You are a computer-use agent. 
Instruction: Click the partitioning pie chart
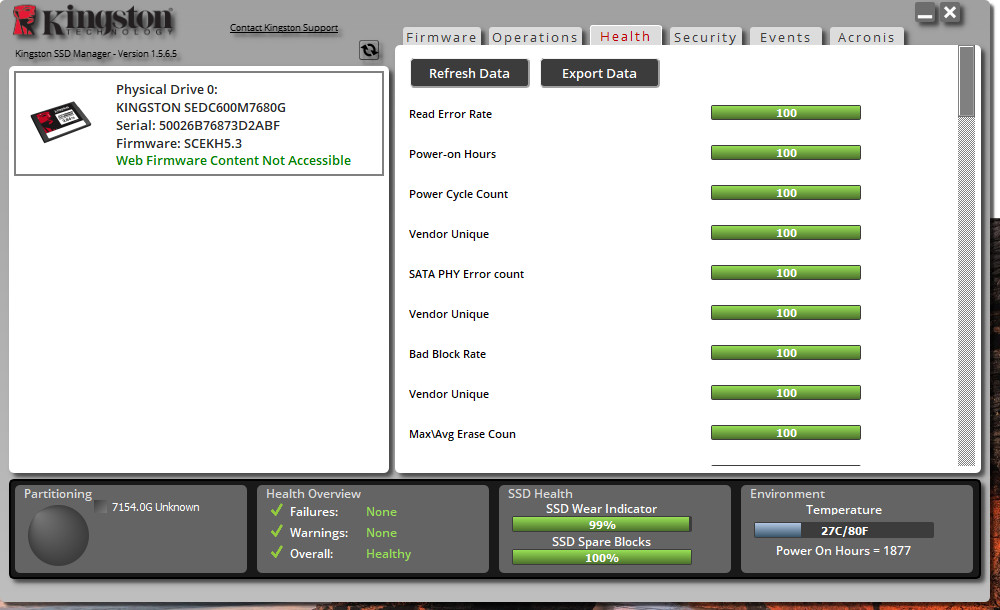(58, 535)
